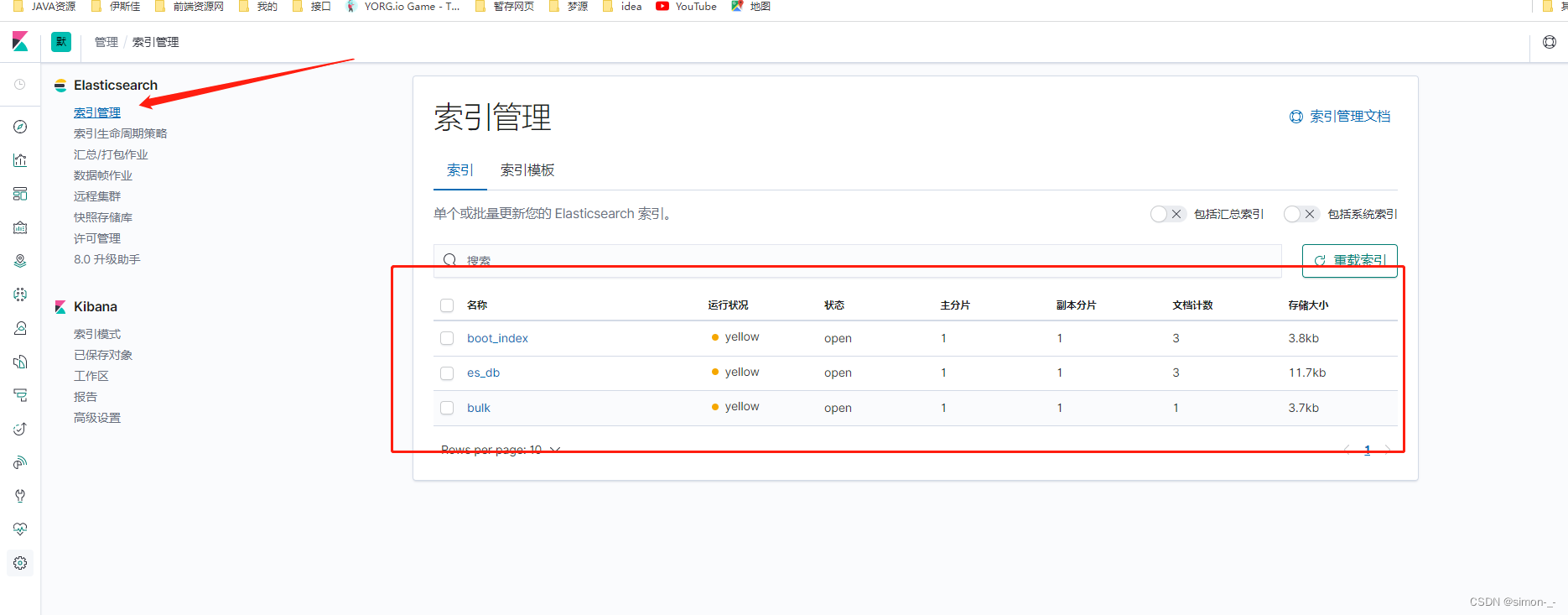Check the bulk row checkbox
This screenshot has width=1568, height=615.
click(447, 408)
